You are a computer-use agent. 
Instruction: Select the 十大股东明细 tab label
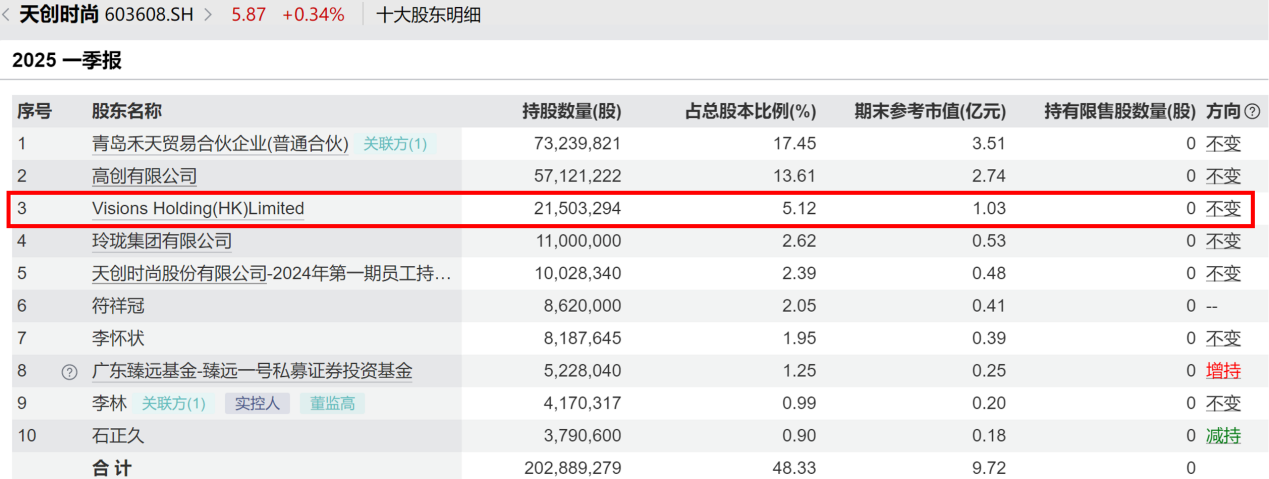(x=429, y=15)
